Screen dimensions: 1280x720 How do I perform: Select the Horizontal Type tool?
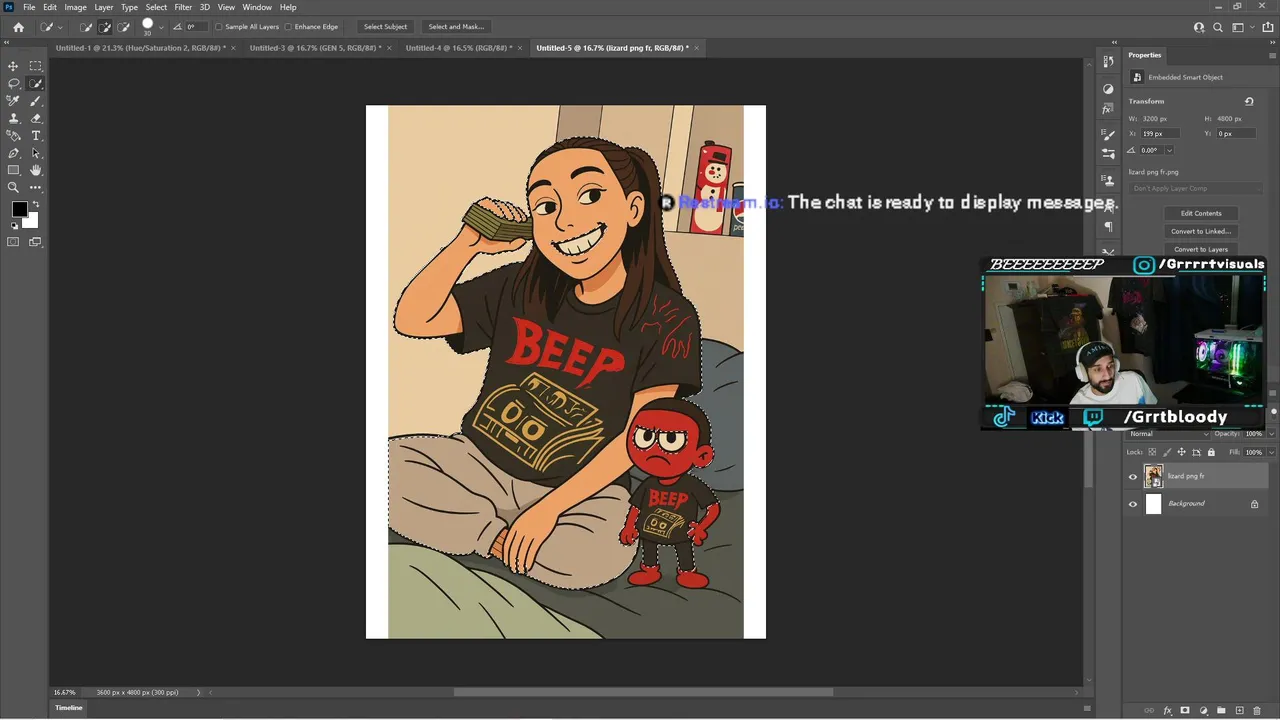tap(35, 135)
